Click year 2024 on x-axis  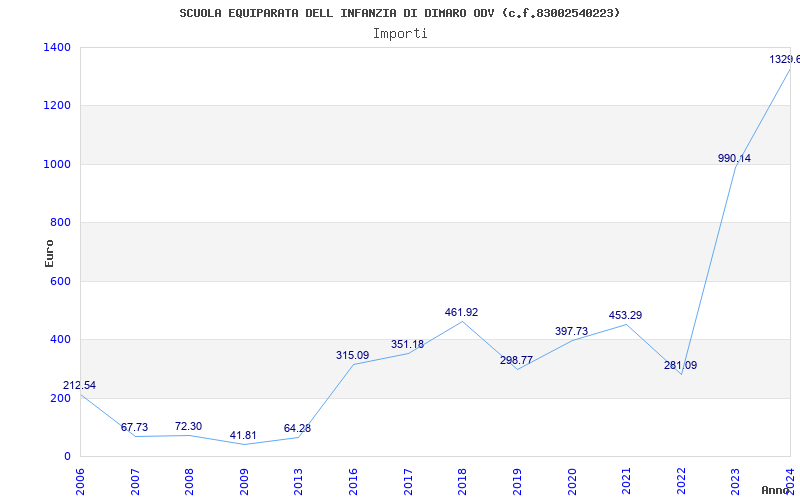[790, 482]
